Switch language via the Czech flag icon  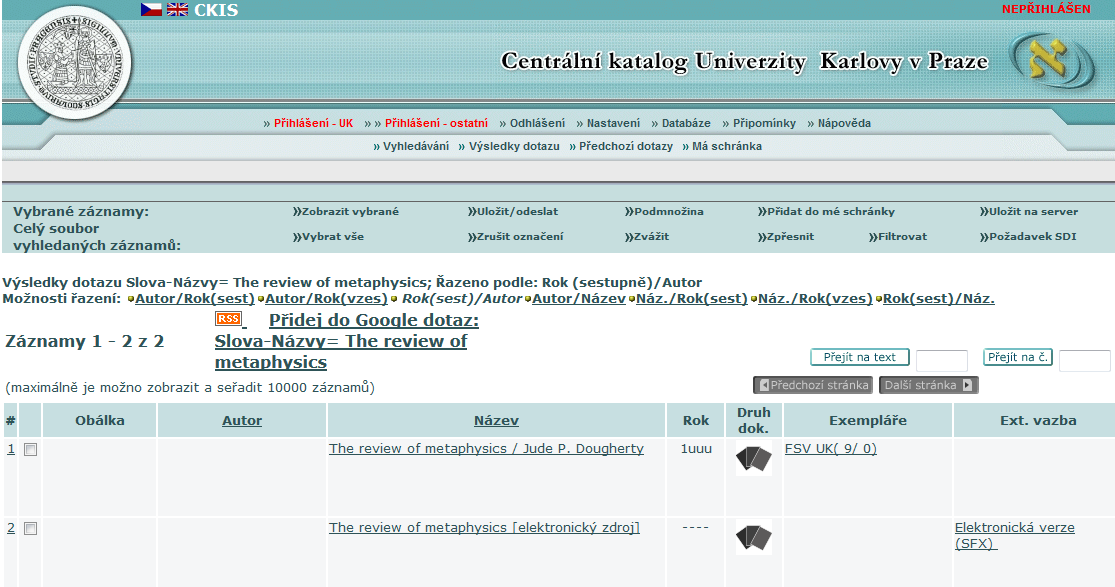151,9
